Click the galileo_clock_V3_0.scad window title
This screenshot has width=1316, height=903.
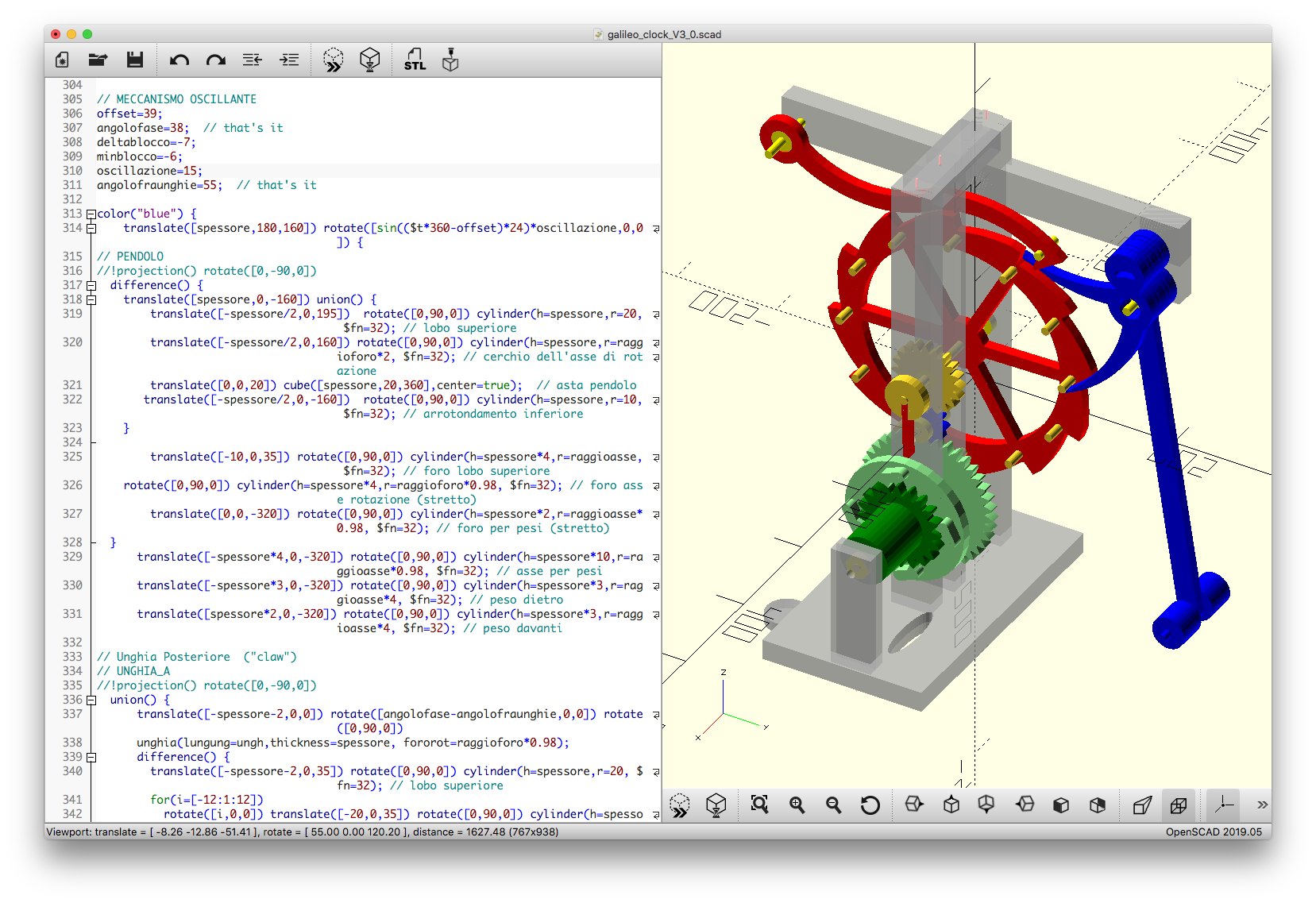(x=664, y=34)
